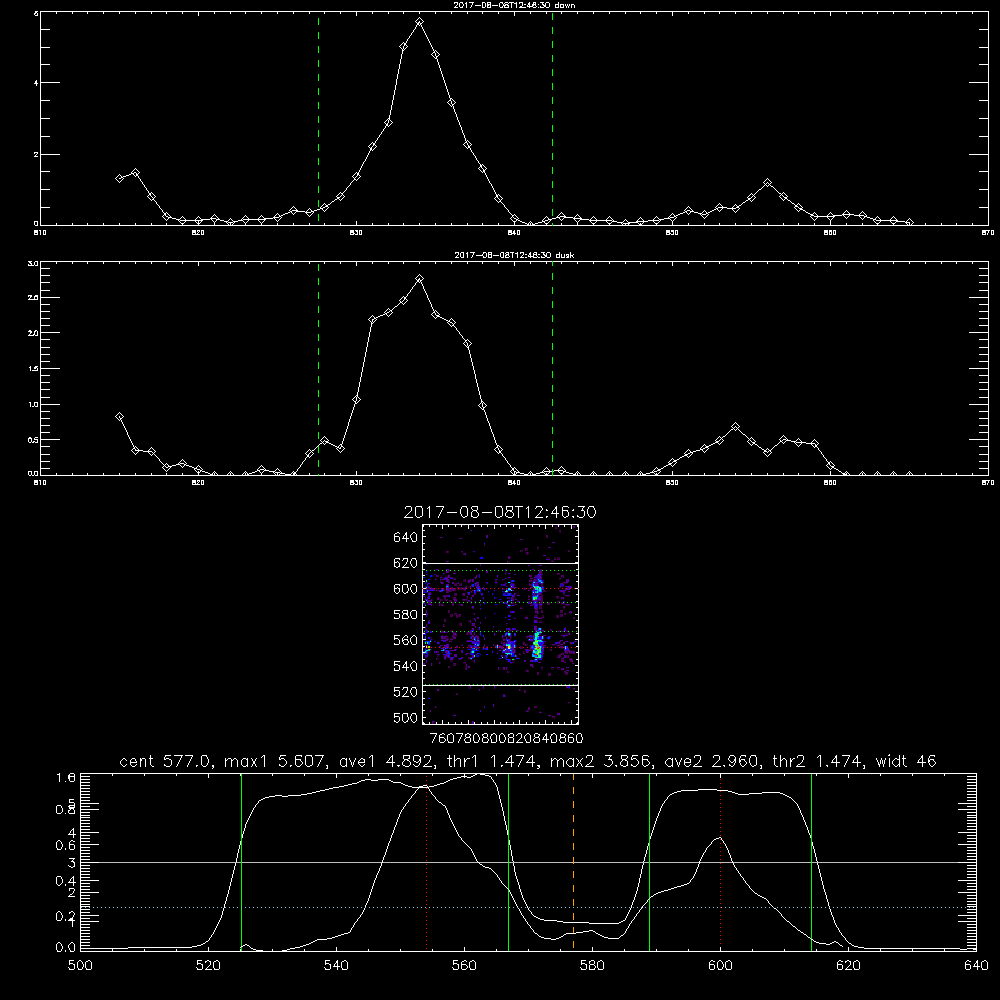Click heat map y-axis label '640'
This screenshot has width=1000, height=1000.
405,537
